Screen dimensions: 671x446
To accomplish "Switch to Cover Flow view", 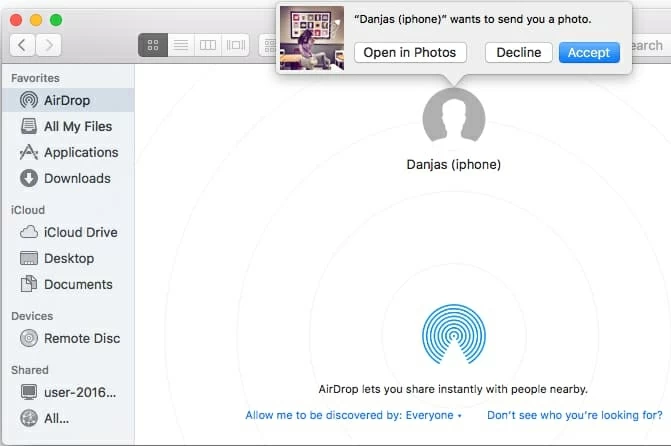I will click(236, 45).
